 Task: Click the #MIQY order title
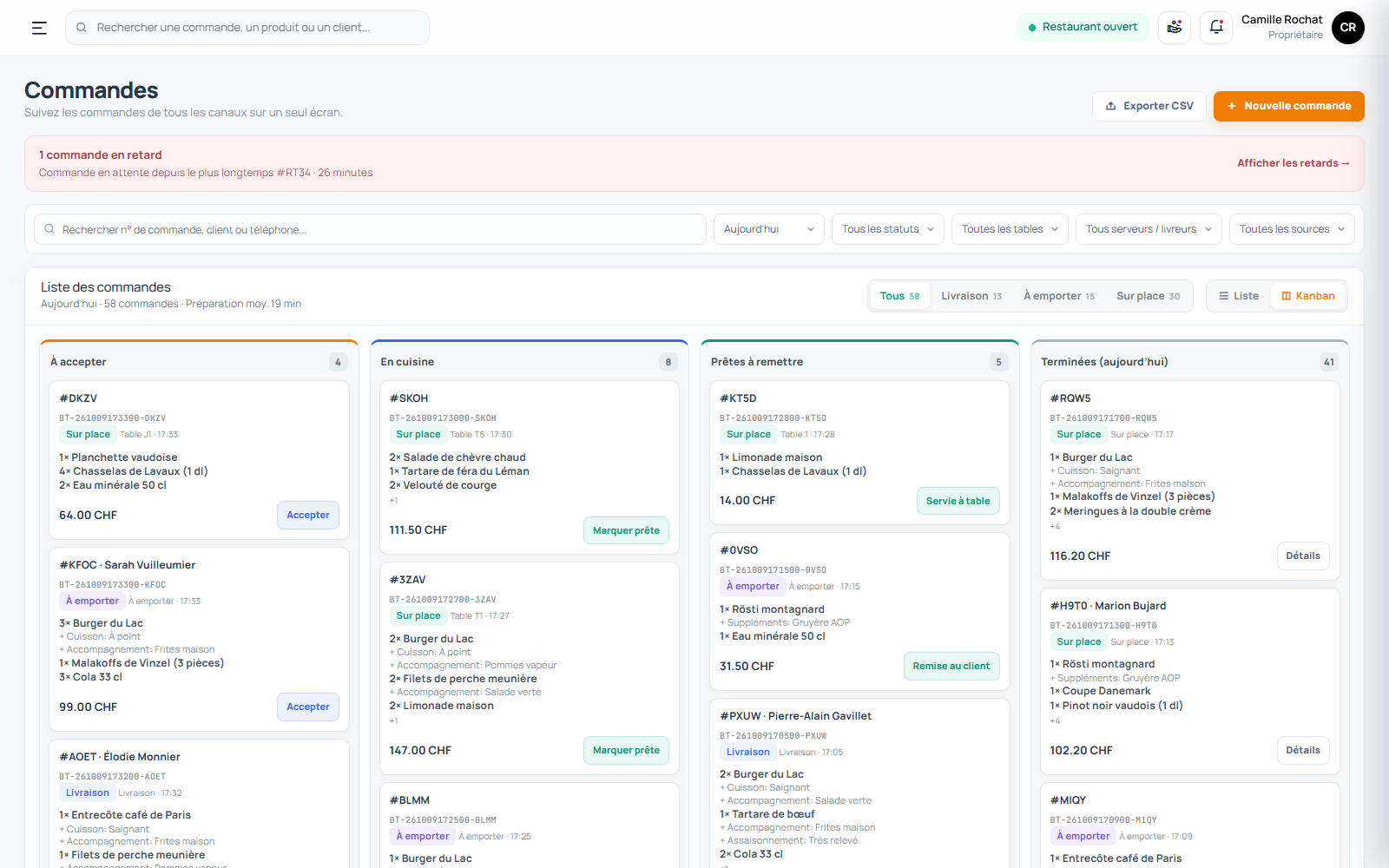point(1068,800)
